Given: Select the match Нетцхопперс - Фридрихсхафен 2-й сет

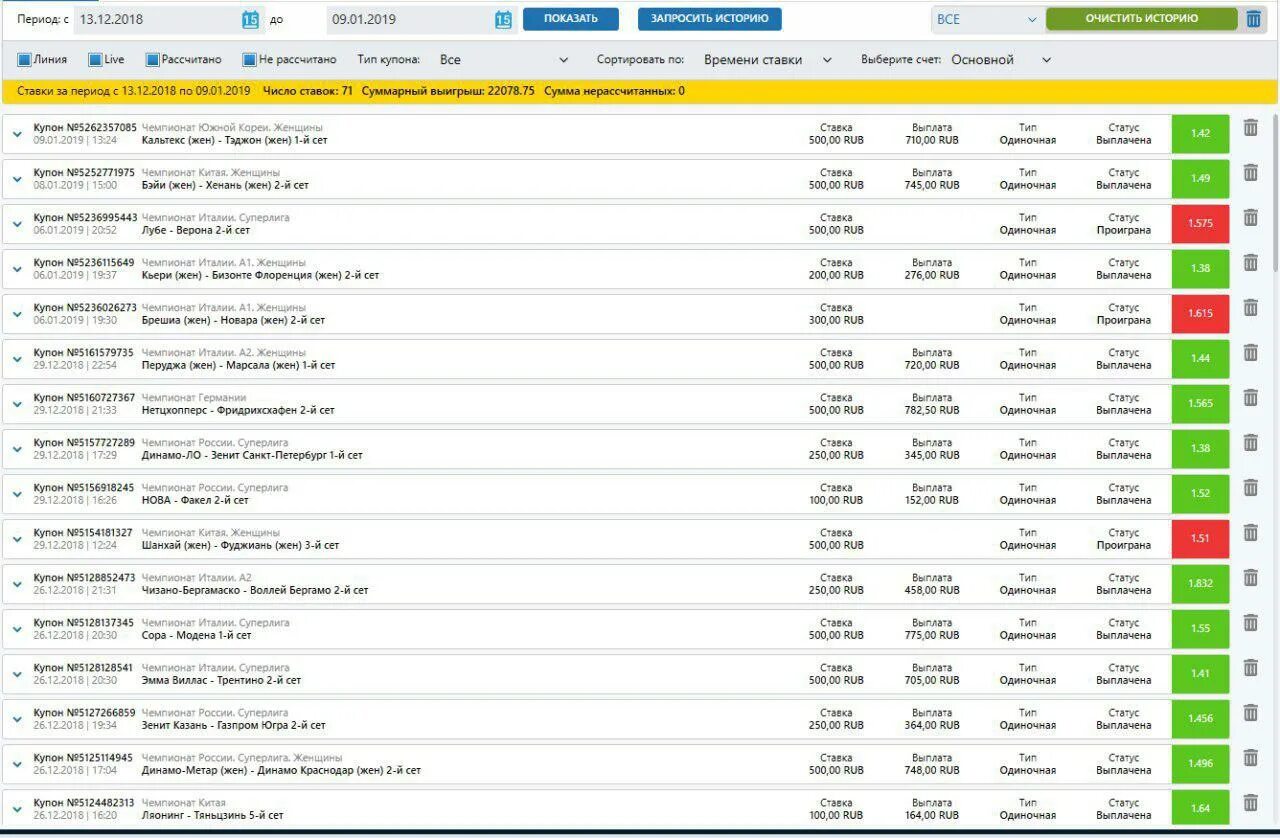Looking at the screenshot, I should click(x=238, y=410).
